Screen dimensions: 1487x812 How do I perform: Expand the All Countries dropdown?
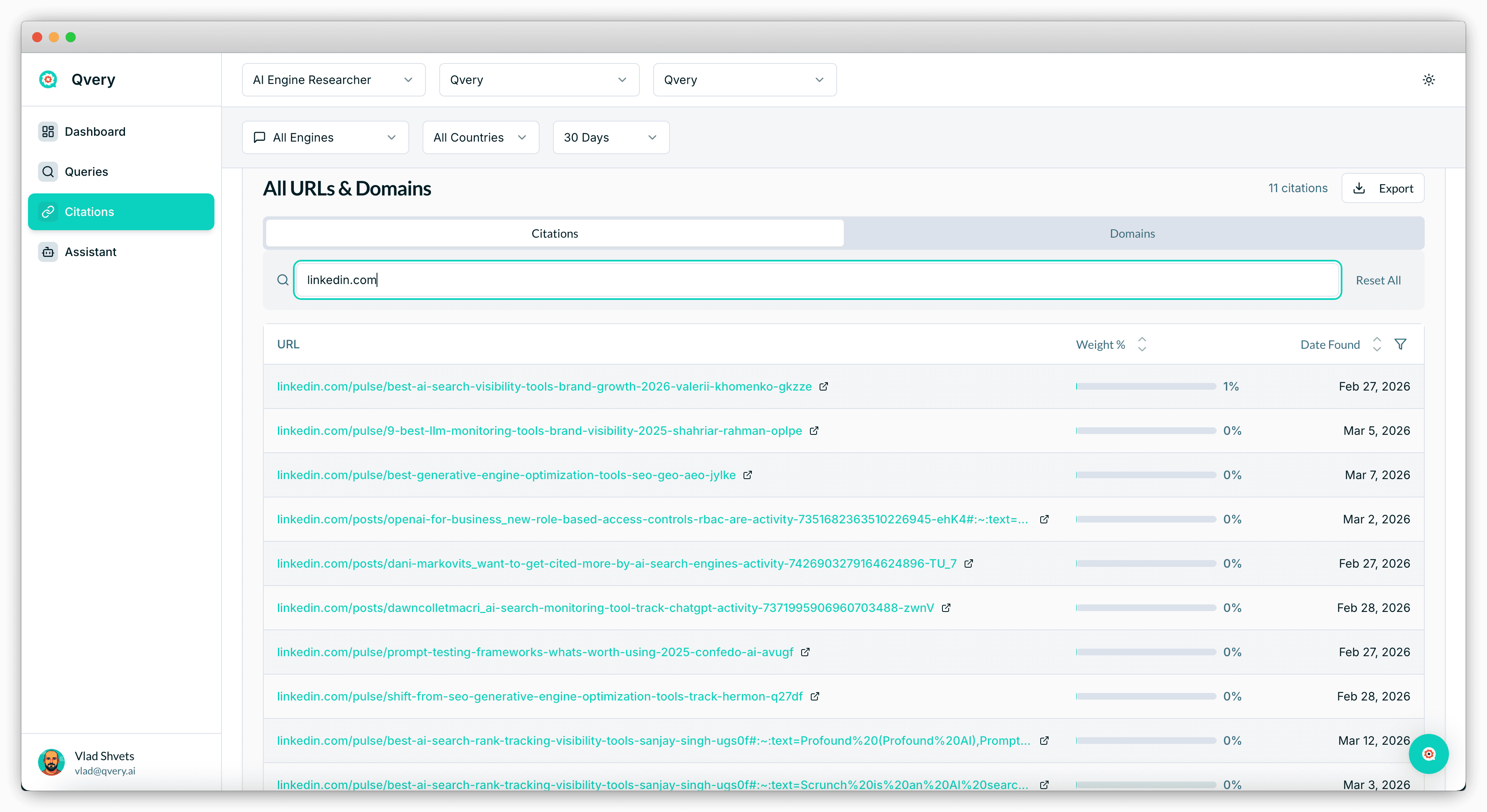[x=480, y=137]
